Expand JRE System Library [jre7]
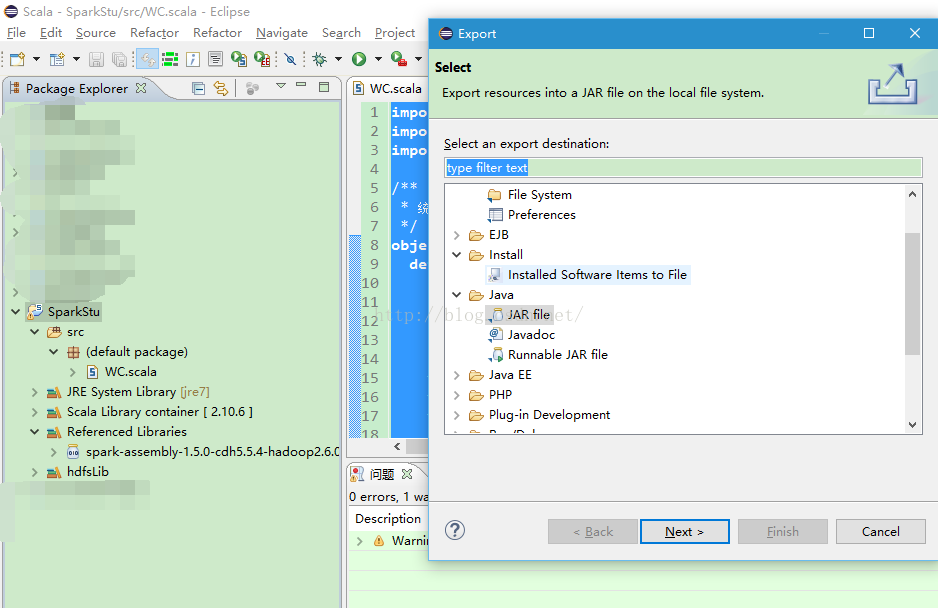The image size is (938, 608). click(35, 392)
